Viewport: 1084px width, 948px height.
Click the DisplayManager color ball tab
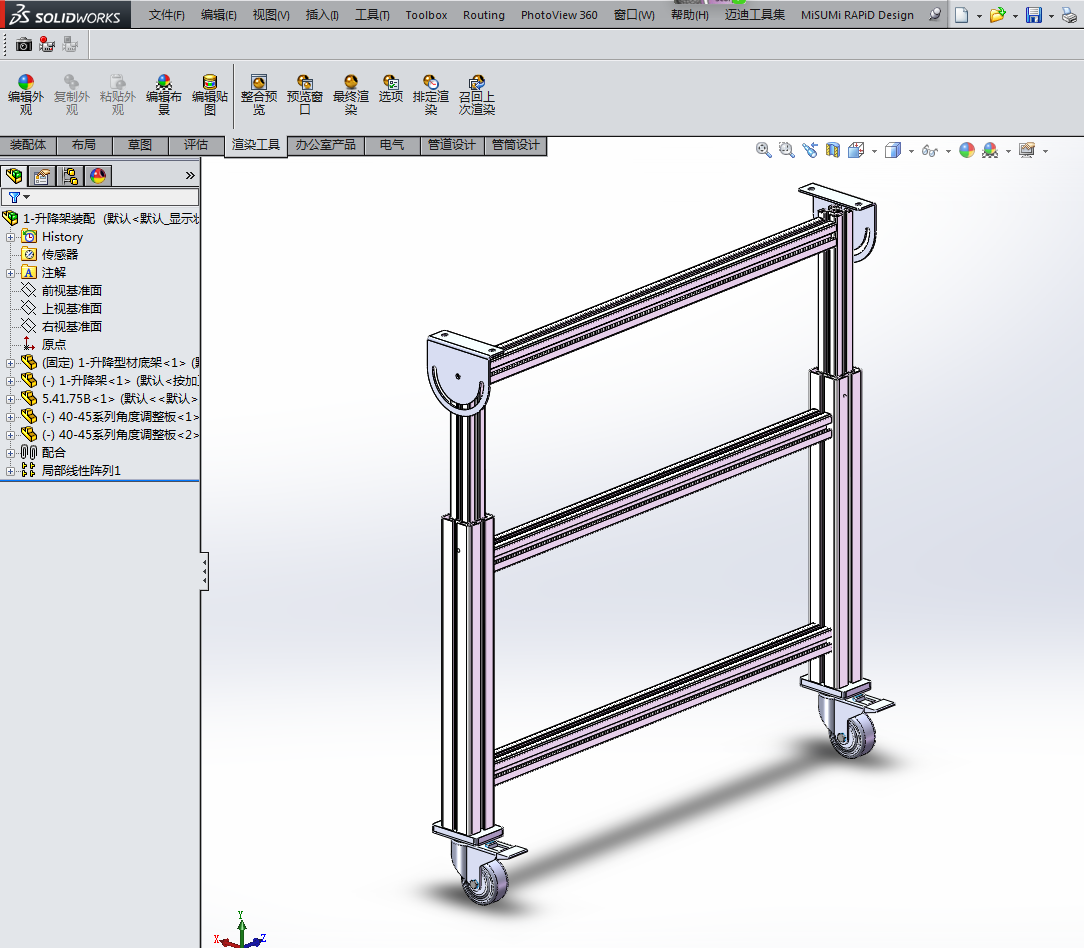point(98,177)
